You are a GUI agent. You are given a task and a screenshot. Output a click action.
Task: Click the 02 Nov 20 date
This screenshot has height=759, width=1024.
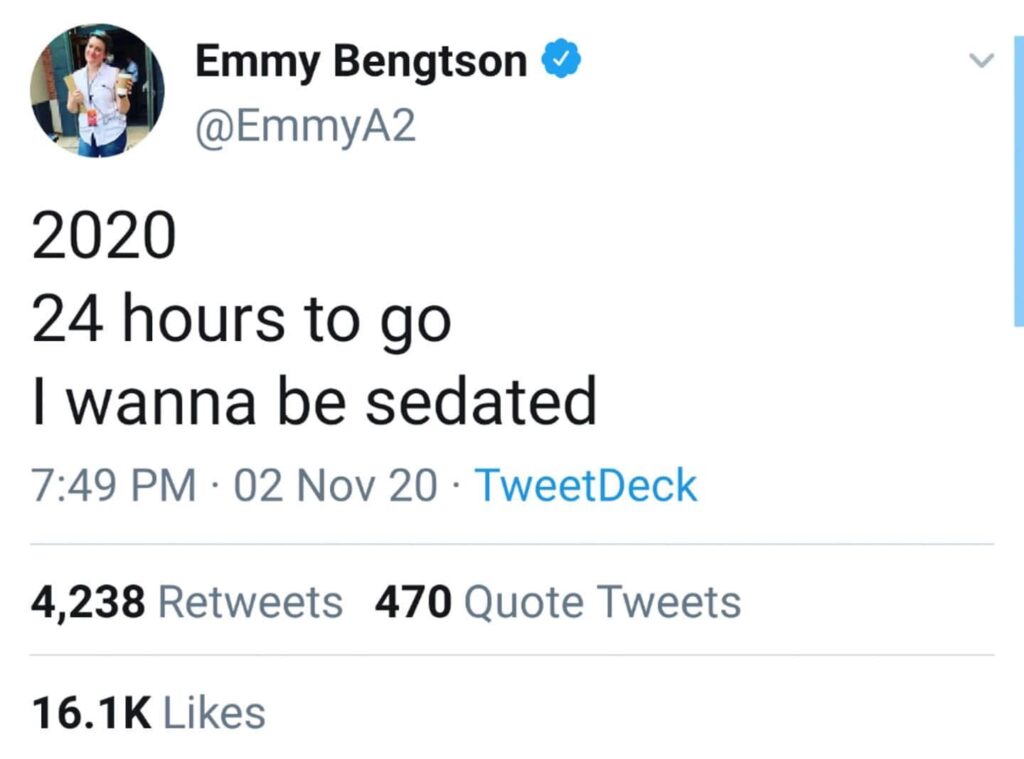[x=335, y=486]
